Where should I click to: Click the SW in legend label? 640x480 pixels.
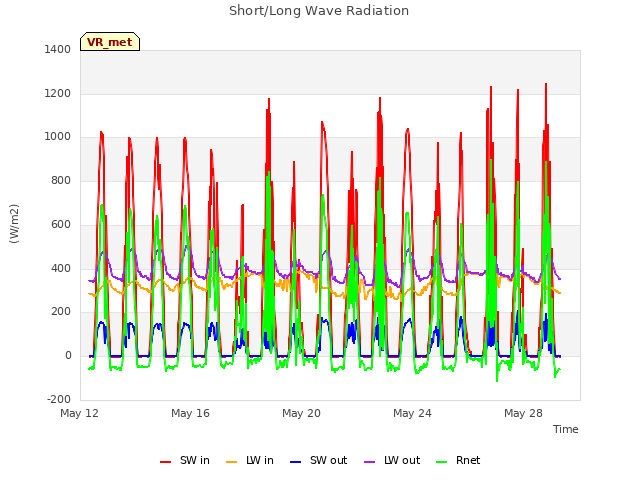coord(194,460)
